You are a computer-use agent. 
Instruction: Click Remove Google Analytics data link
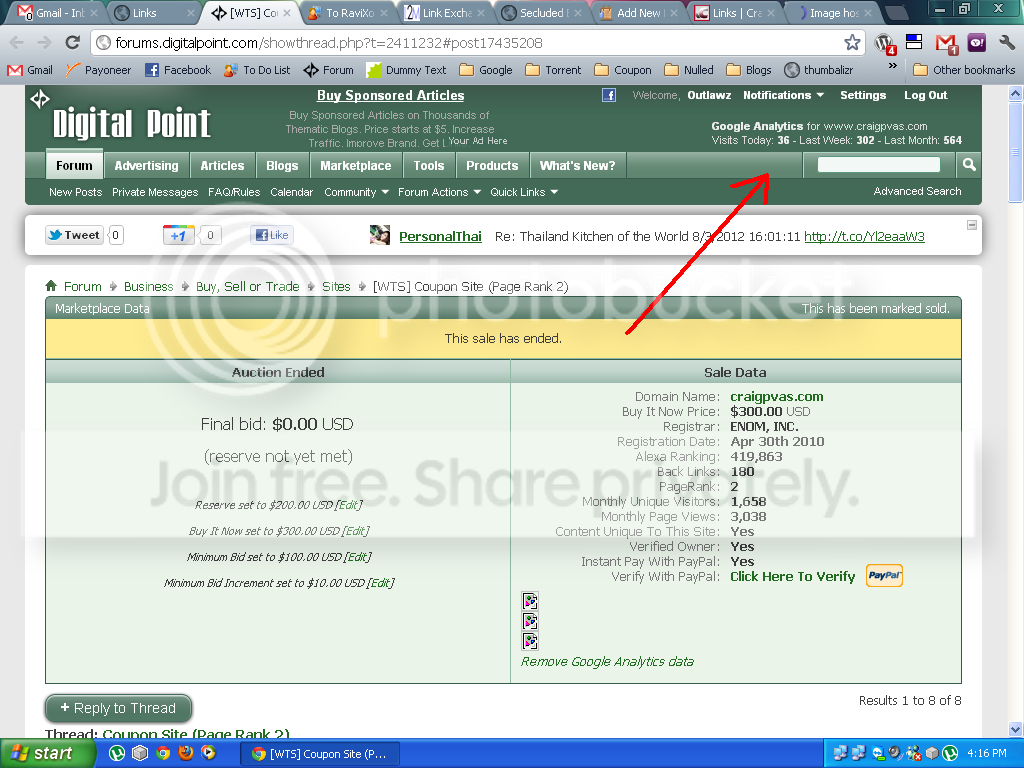[x=607, y=662]
